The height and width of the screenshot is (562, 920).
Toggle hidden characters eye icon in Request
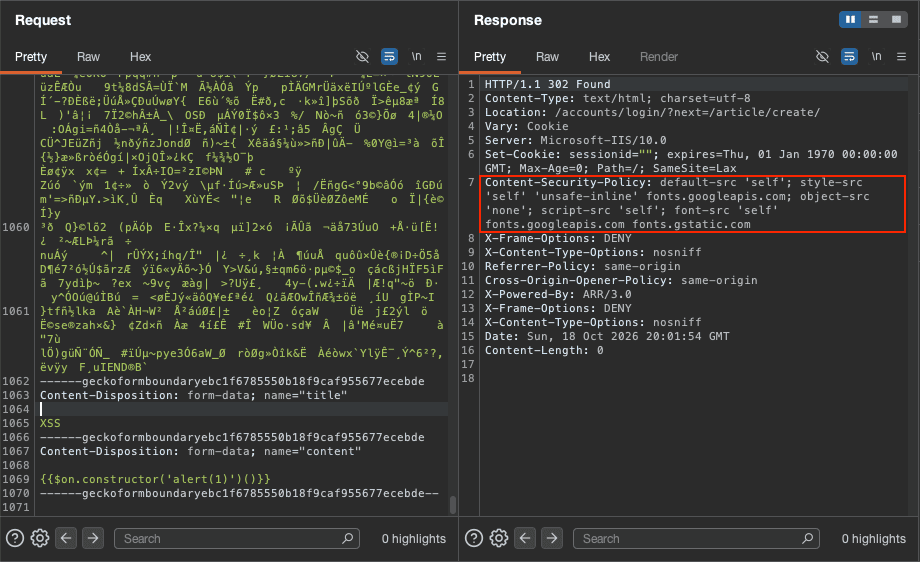pos(363,56)
